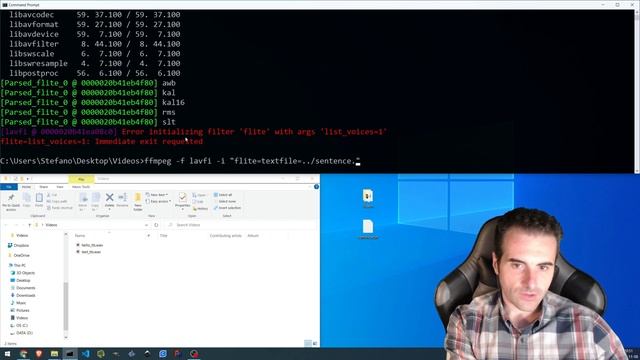Click the Title column header

[x=164, y=236]
